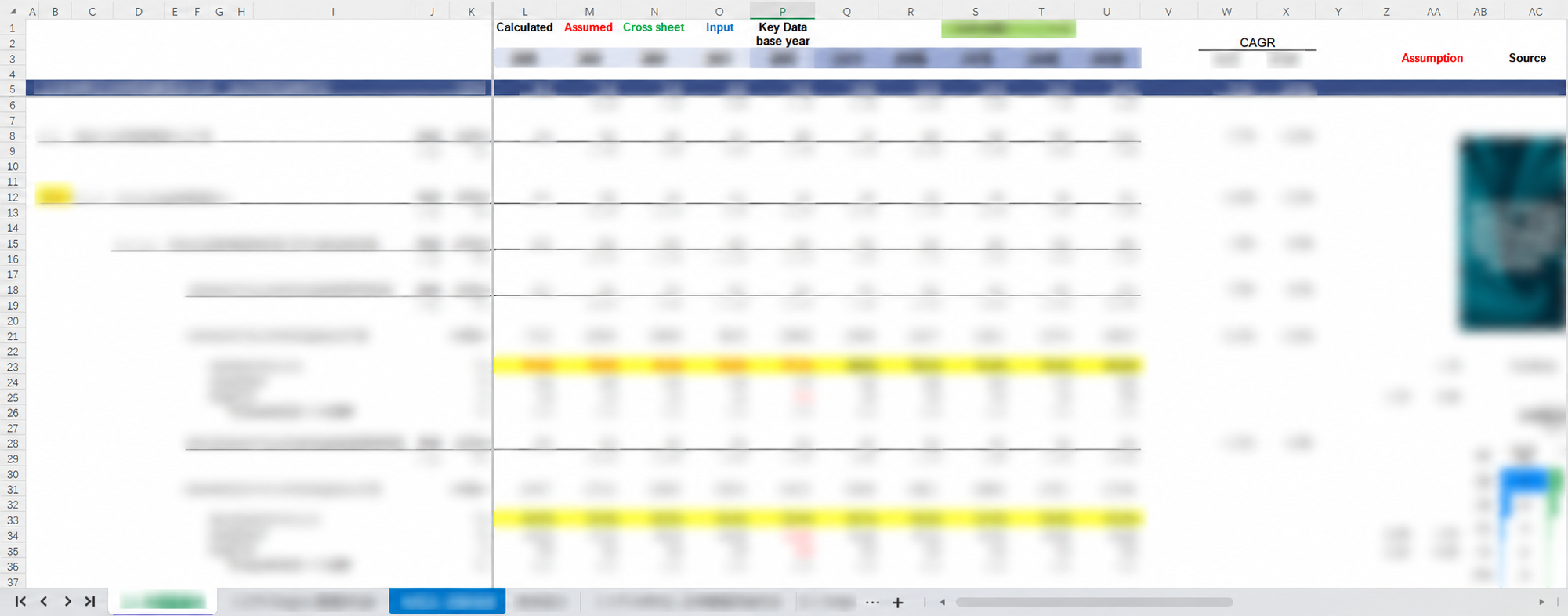Jump to the first sheet tab
Viewport: 1568px width, 616px height.
coord(20,601)
